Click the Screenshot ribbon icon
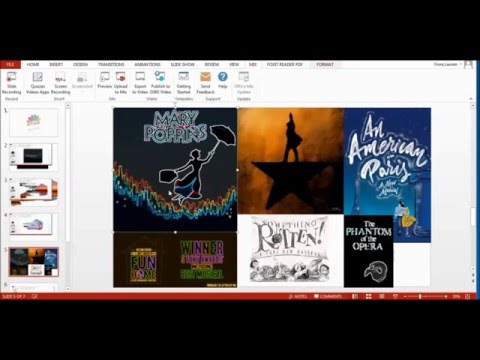480x360 pixels. [x=82, y=81]
